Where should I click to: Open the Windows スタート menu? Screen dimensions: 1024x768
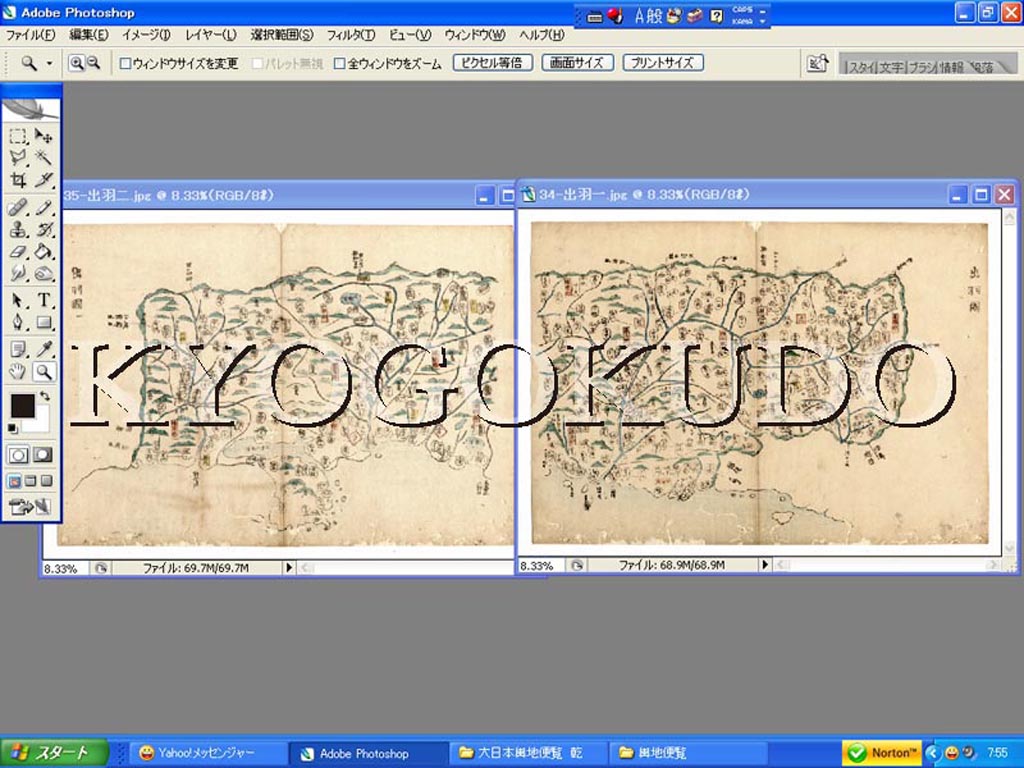click(54, 753)
